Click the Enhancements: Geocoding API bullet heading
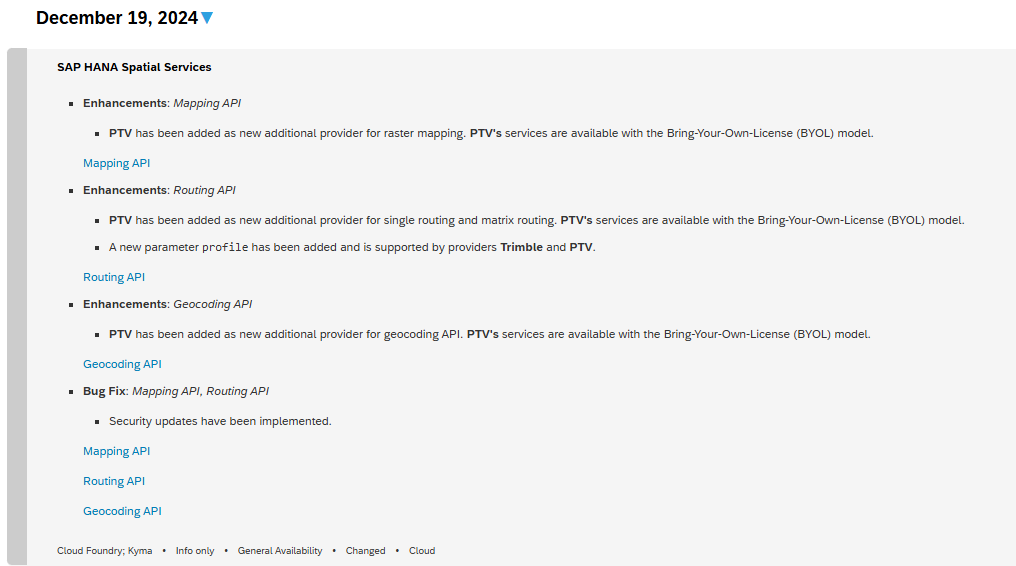Screen dimensions: 1016x566 (x=167, y=304)
